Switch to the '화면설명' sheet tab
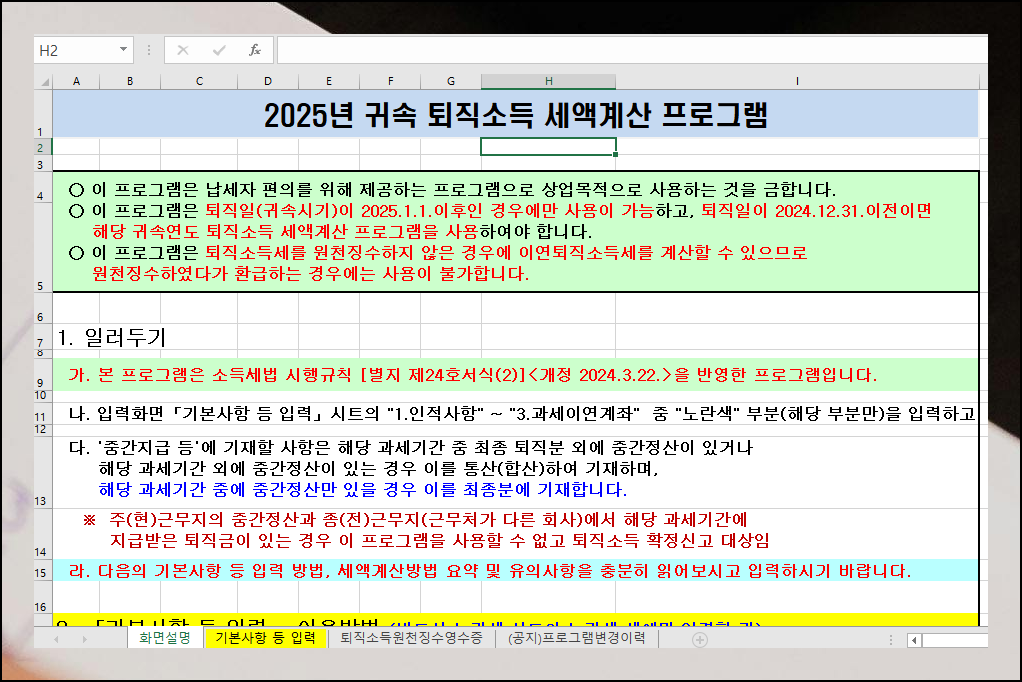This screenshot has height=682, width=1022. pyautogui.click(x=165, y=638)
